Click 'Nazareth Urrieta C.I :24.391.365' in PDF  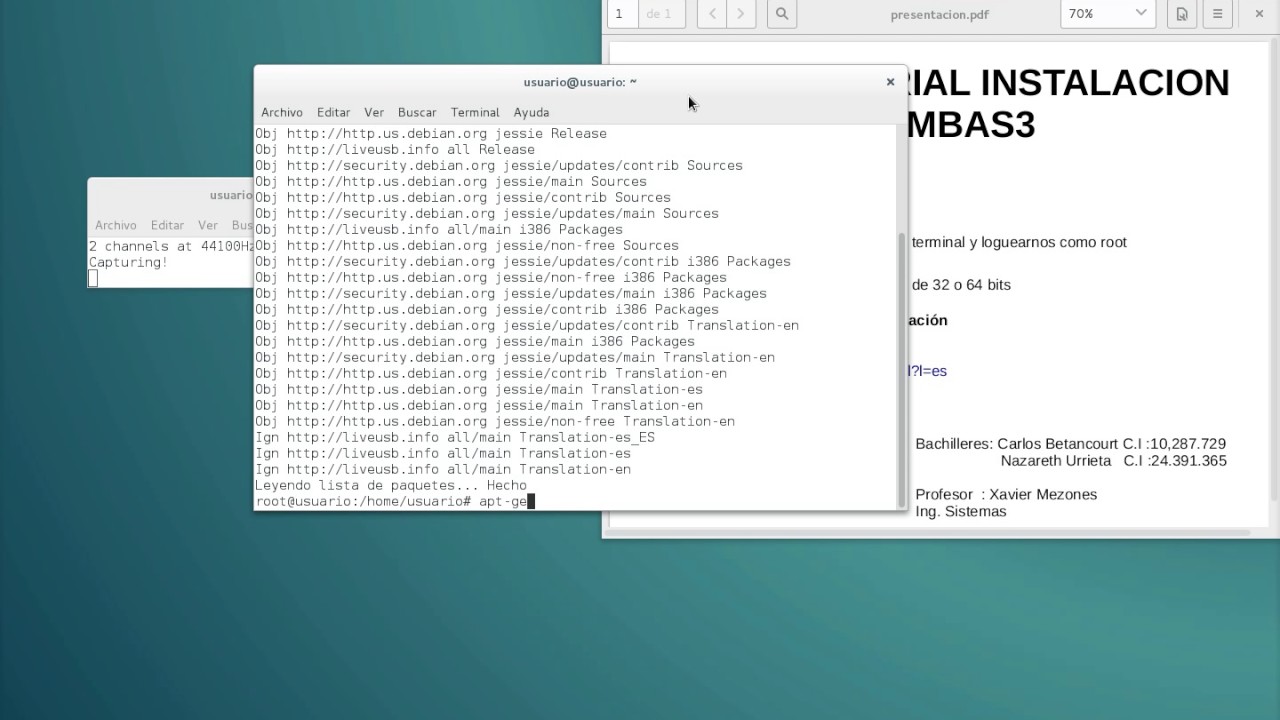pyautogui.click(x=1114, y=460)
